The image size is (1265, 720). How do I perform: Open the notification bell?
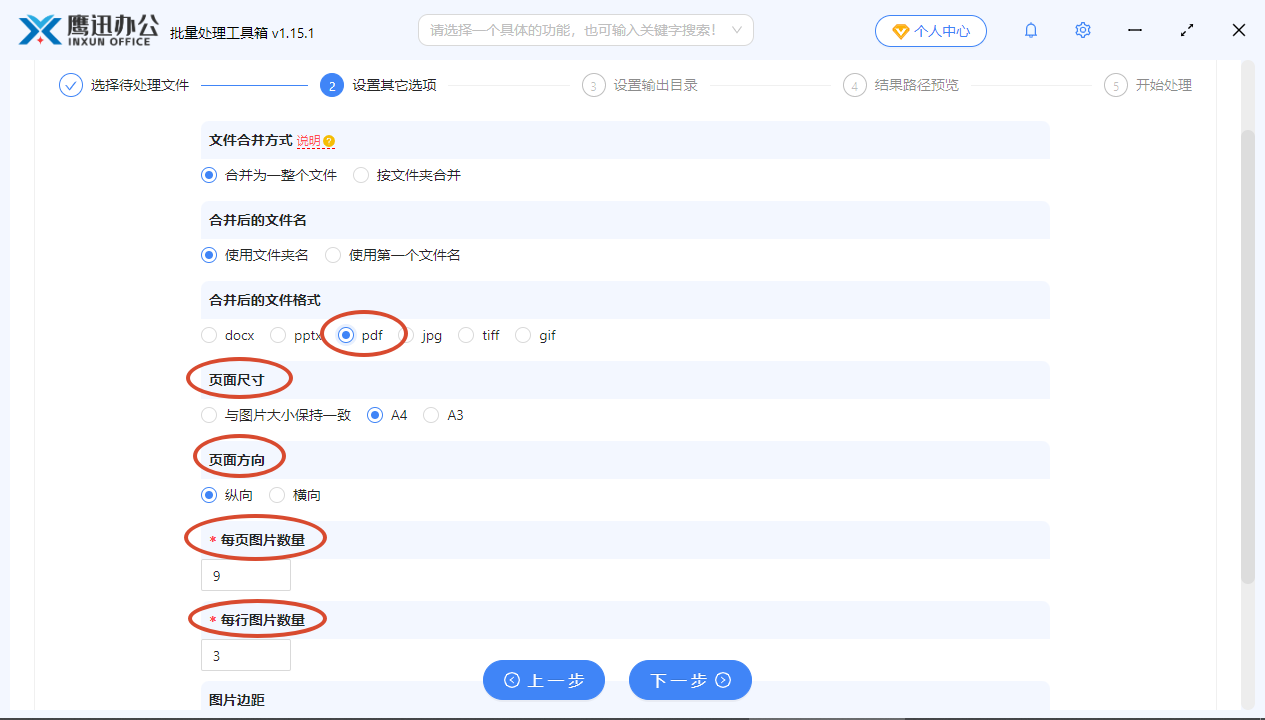click(x=1031, y=31)
